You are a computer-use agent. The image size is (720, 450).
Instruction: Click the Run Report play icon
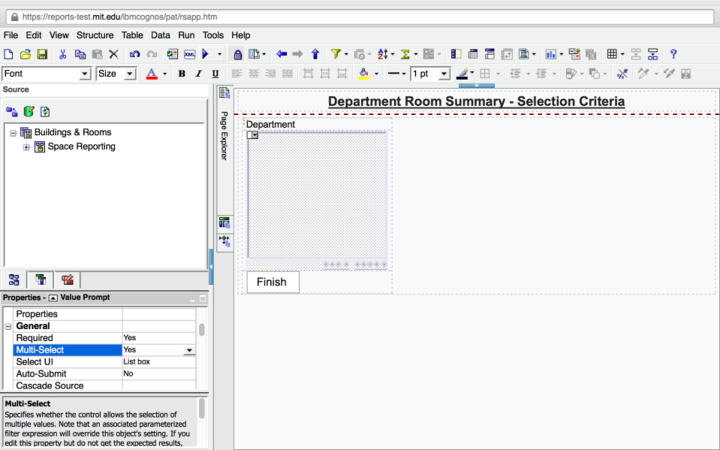tap(206, 54)
